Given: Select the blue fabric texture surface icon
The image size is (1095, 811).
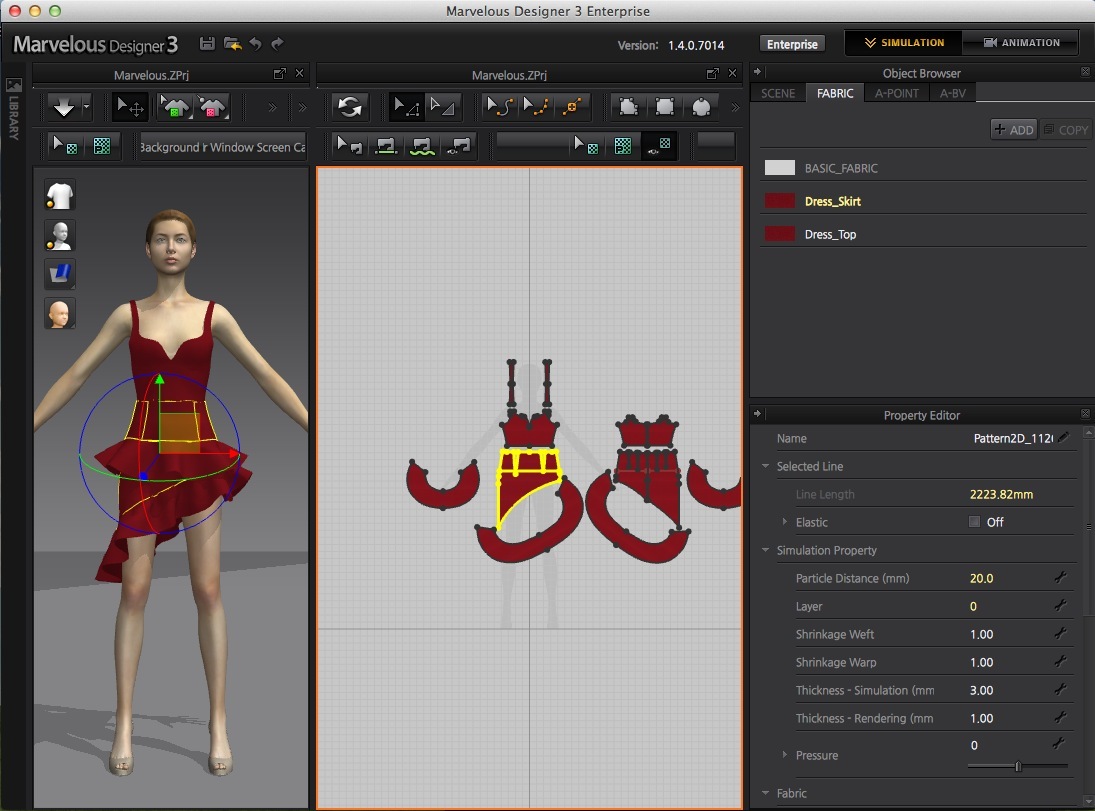Looking at the screenshot, I should 60,275.
